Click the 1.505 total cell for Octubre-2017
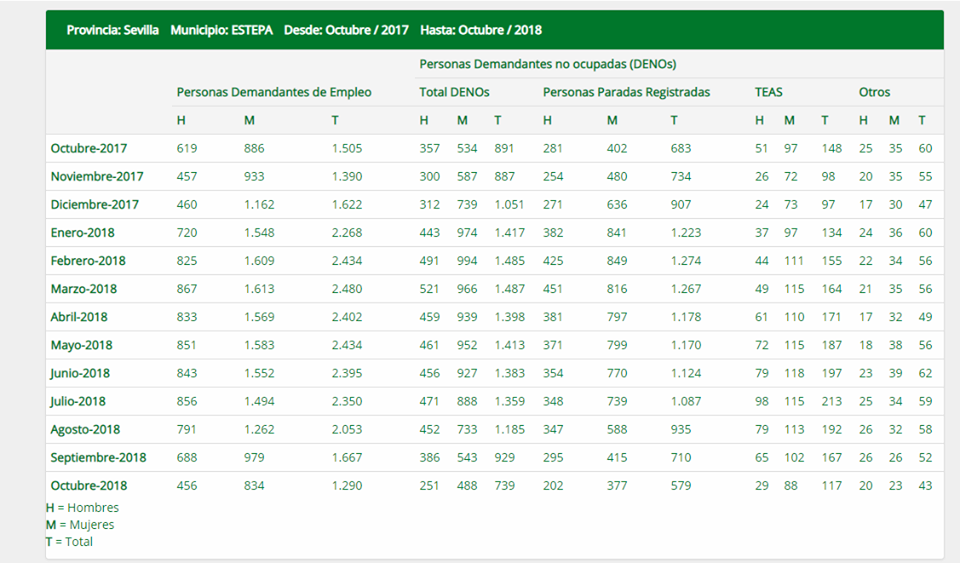960x563 pixels. click(349, 148)
